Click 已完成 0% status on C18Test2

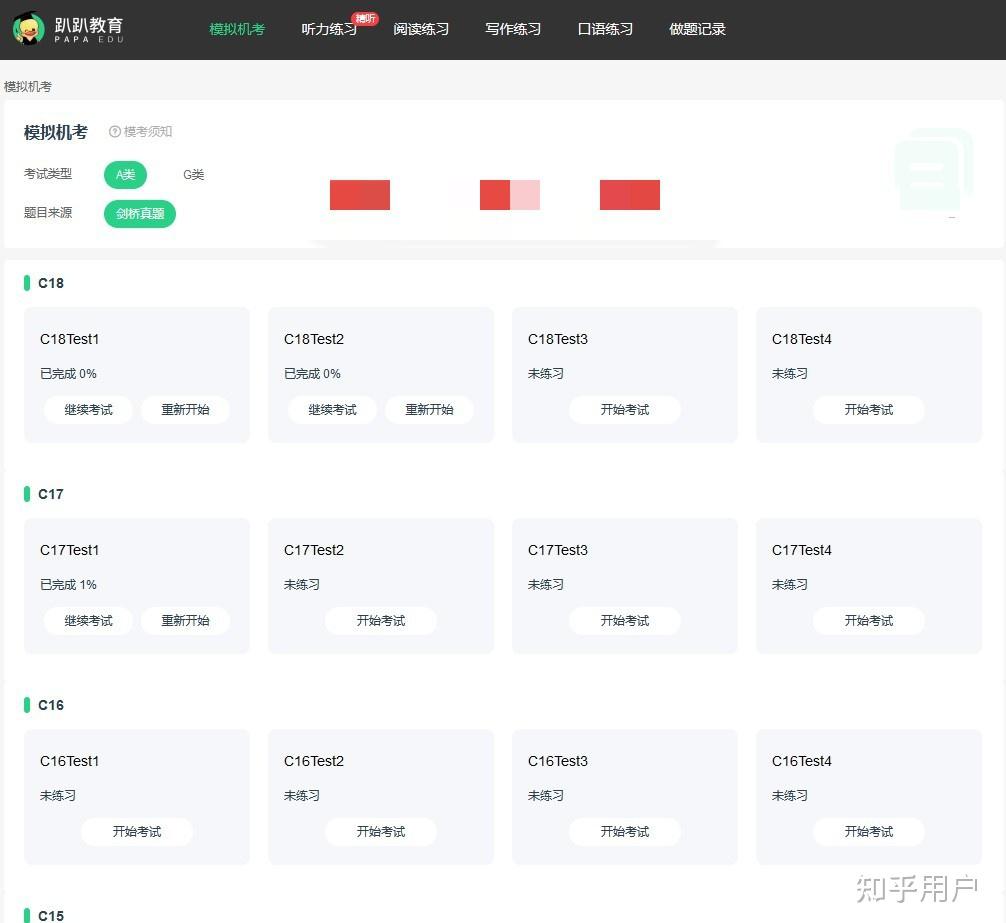coord(312,373)
